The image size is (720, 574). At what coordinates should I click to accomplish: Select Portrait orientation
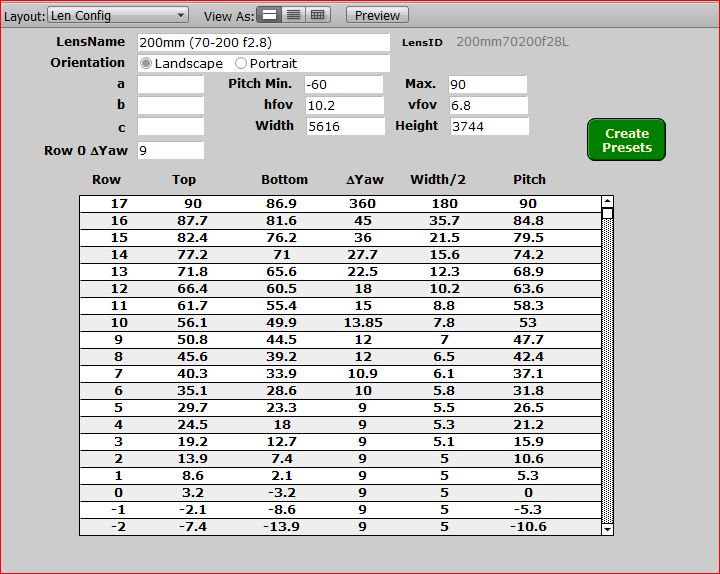click(x=241, y=63)
